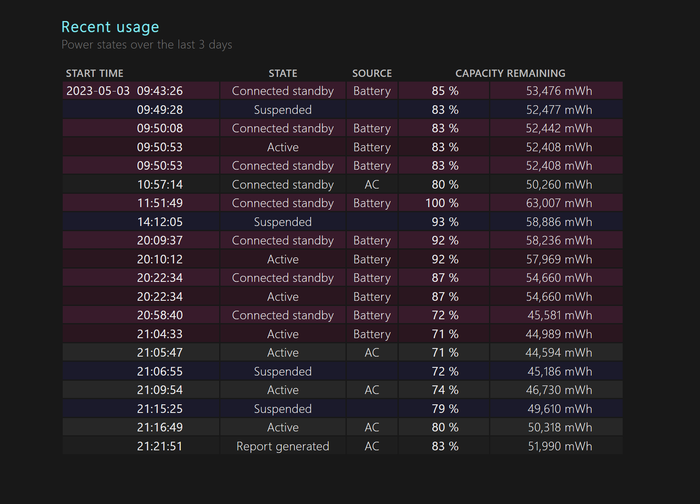Click the Suspended state at 14:12:05
The height and width of the screenshot is (504, 700).
283,222
